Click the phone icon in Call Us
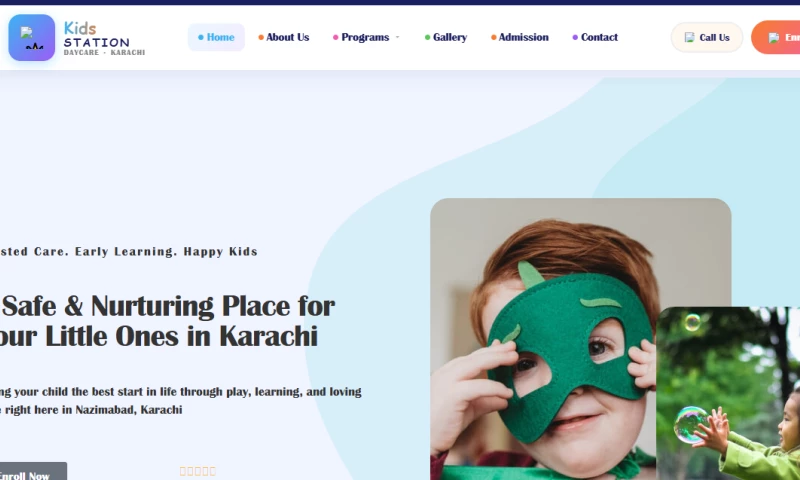Viewport: 800px width, 480px height. click(689, 37)
